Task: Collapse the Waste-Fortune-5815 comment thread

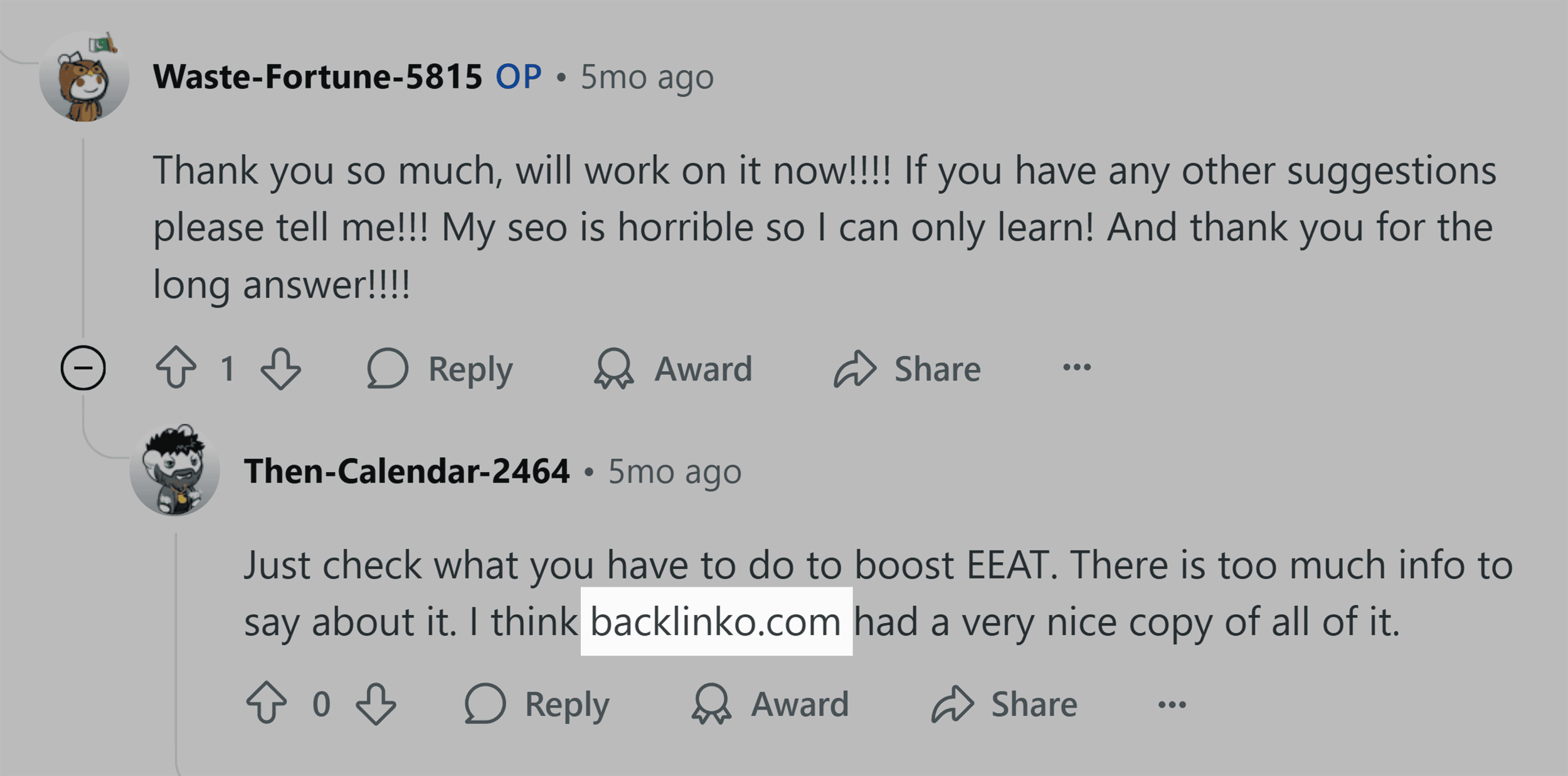Action: (83, 368)
